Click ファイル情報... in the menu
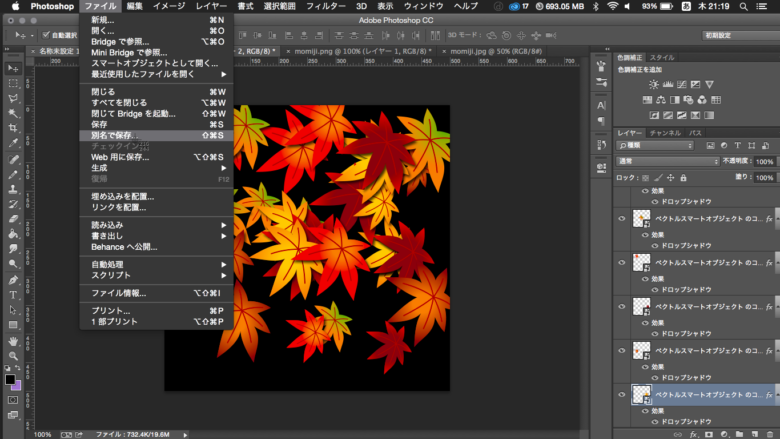 coord(118,293)
